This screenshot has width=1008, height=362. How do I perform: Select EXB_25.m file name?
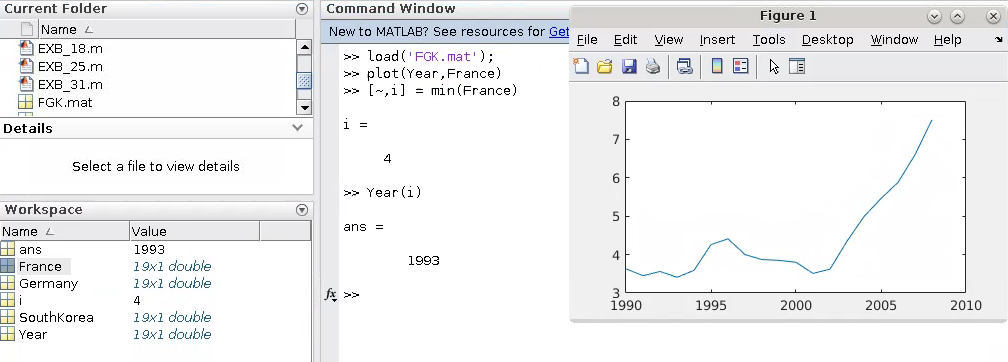pyautogui.click(x=70, y=66)
